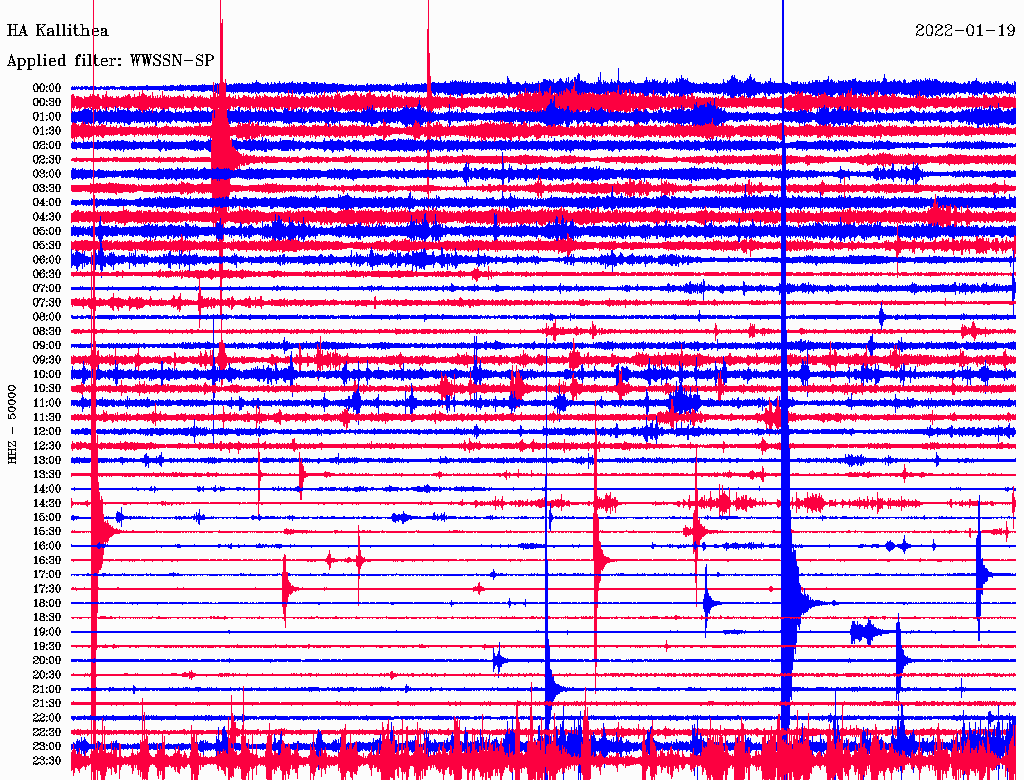Select the 23:00 time row label
This screenshot has width=1024, height=780.
[47, 747]
